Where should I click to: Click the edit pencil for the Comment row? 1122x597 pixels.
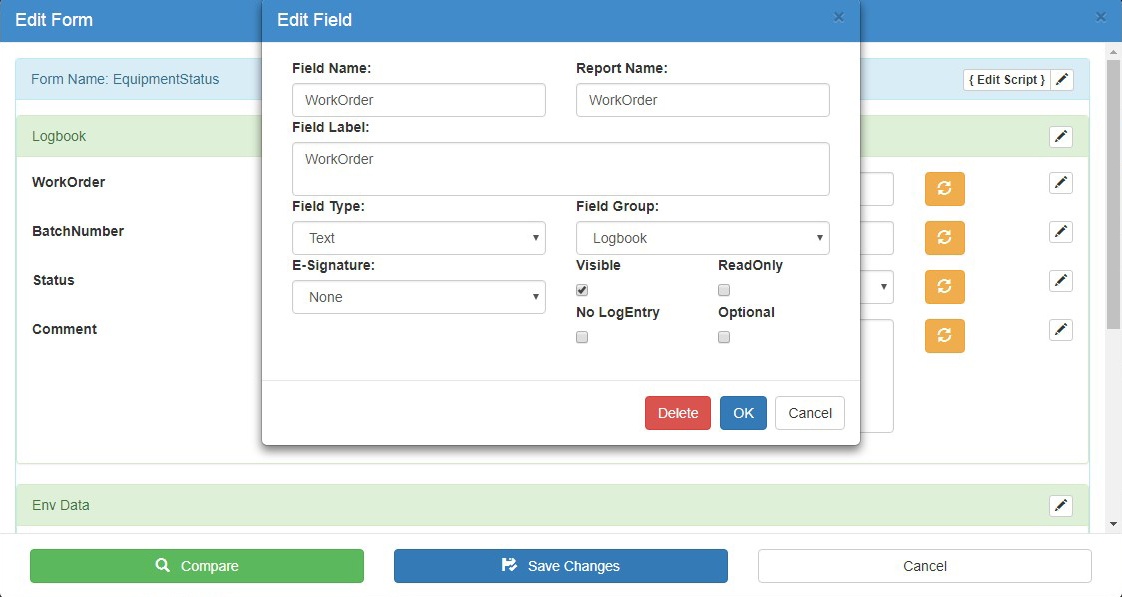click(1061, 330)
